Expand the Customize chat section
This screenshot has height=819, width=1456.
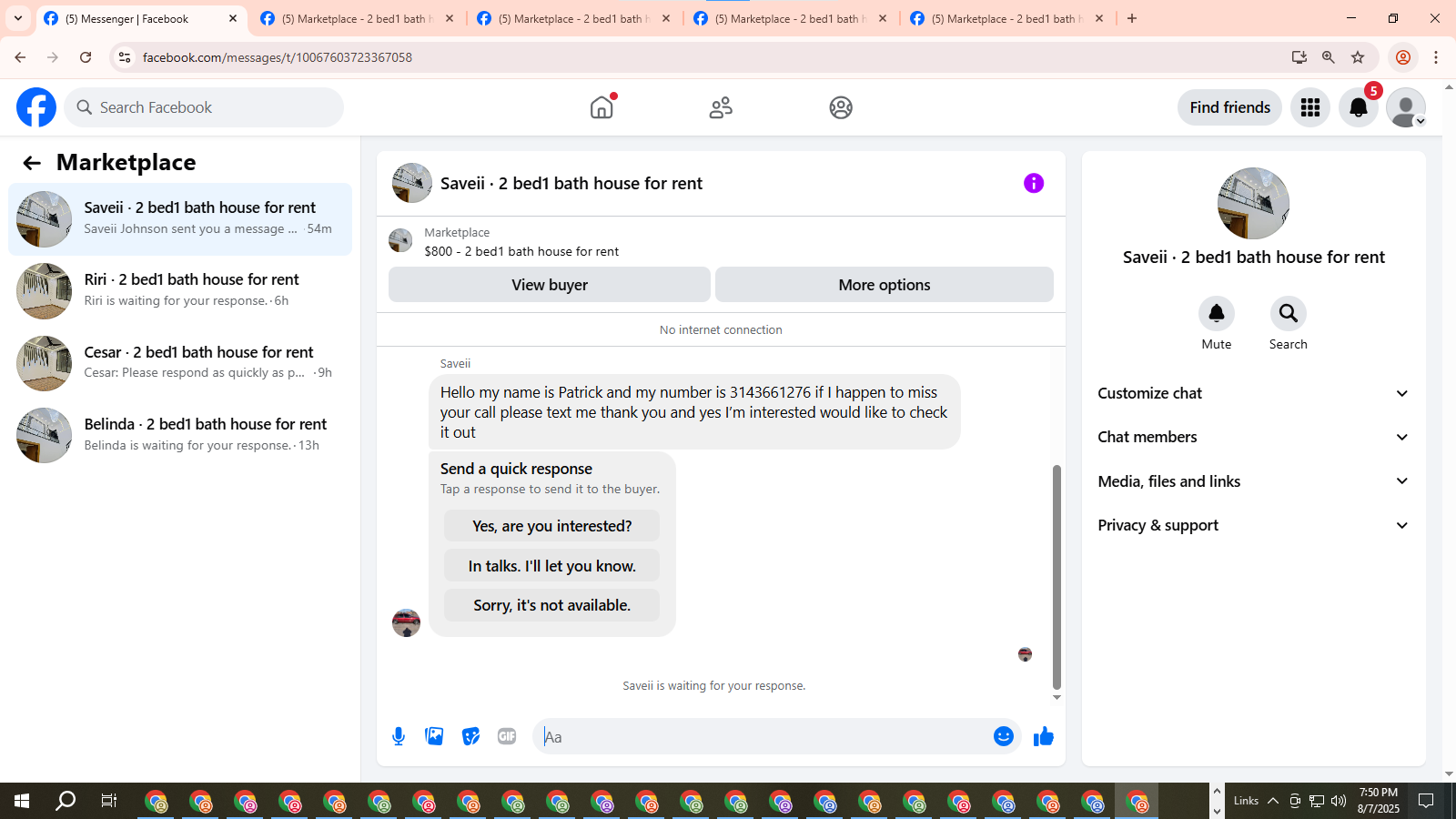point(1253,393)
